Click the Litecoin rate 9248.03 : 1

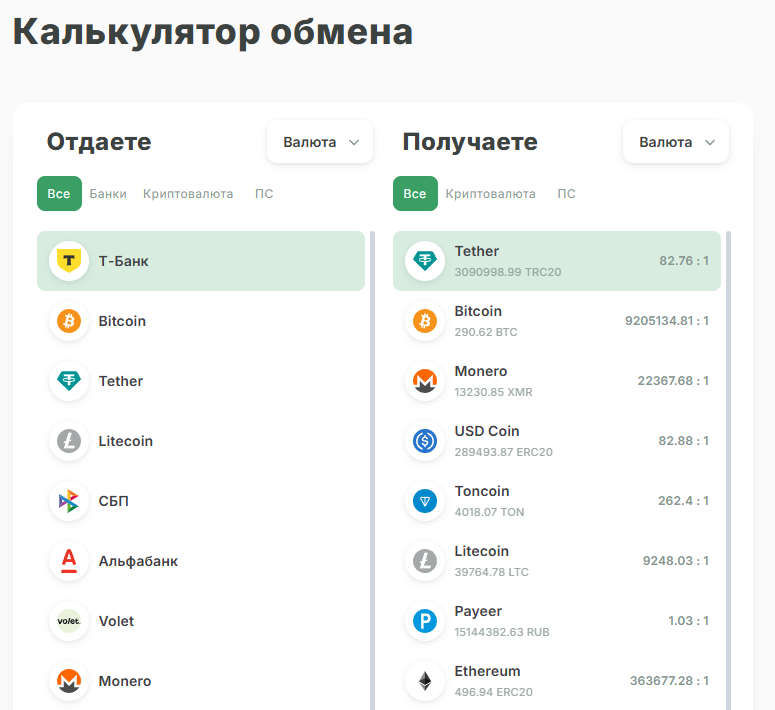676,561
